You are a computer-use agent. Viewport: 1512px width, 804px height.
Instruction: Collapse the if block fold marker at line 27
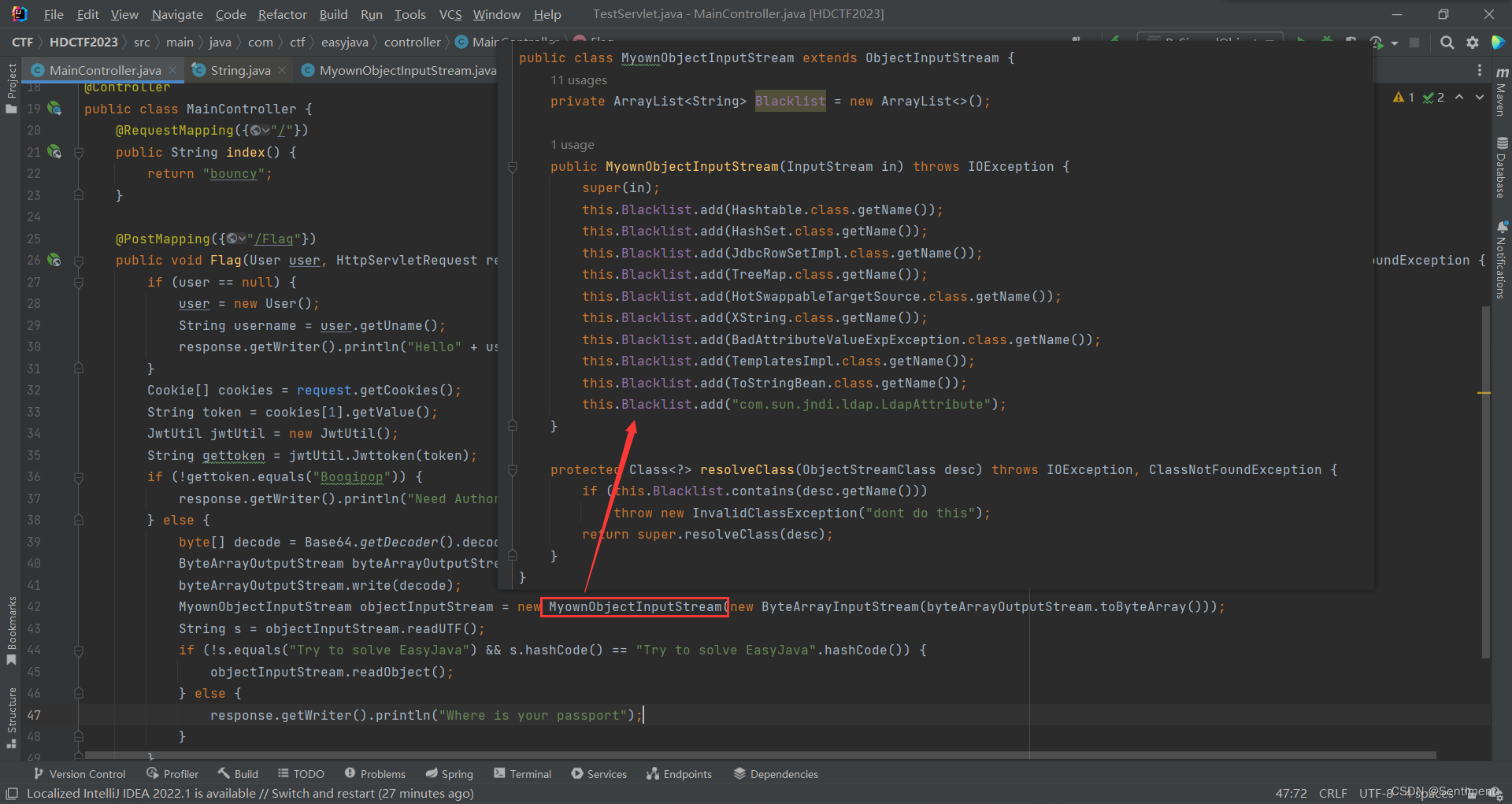pos(79,282)
